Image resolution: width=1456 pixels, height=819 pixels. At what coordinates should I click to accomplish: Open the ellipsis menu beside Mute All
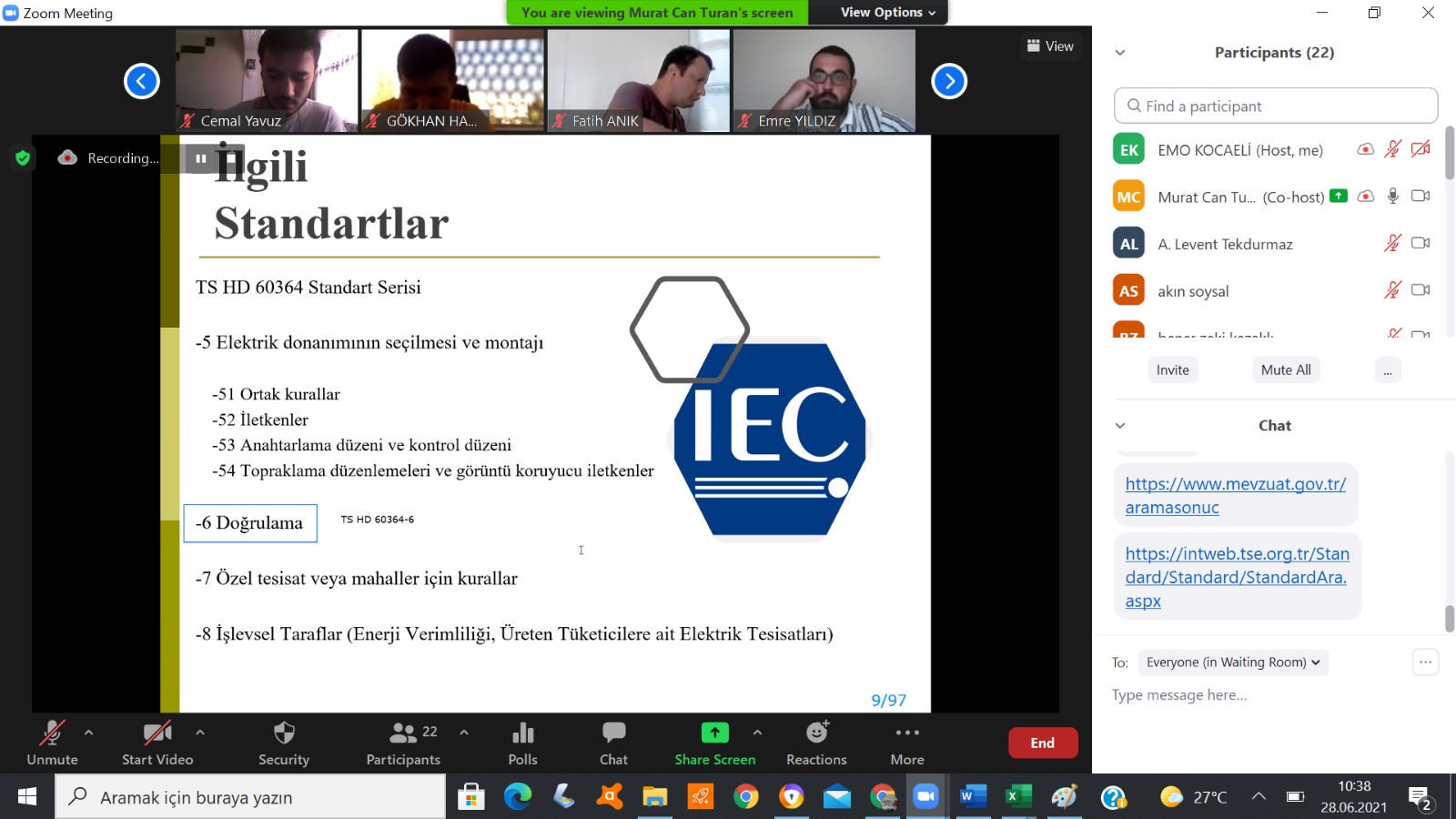tap(1388, 369)
